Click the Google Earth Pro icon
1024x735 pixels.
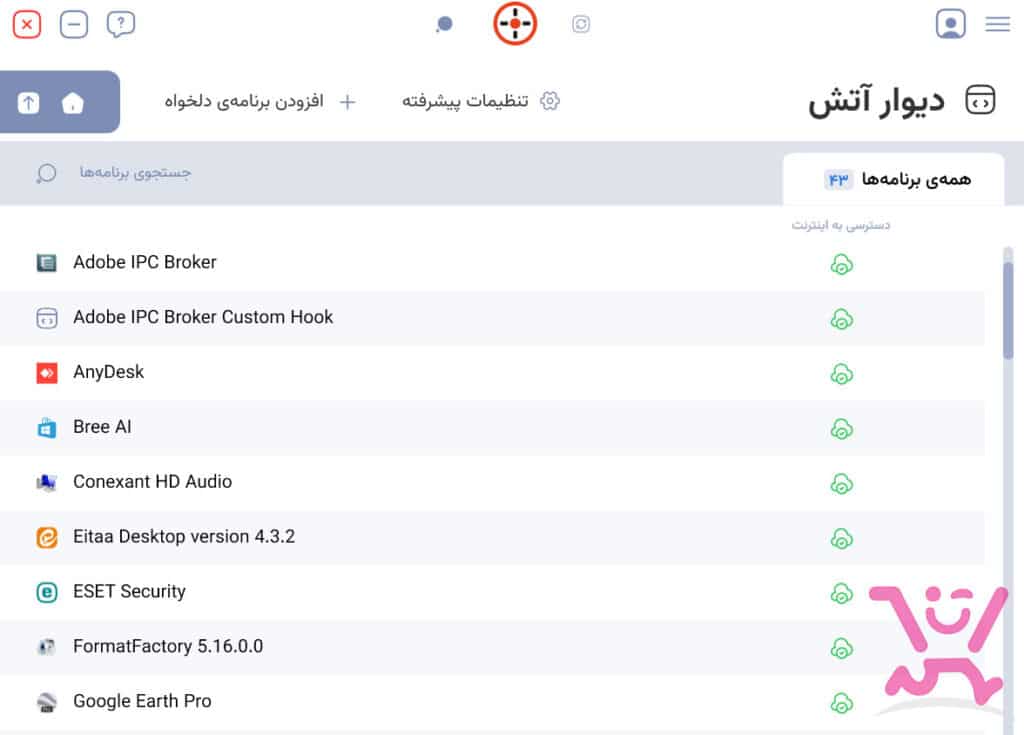(x=46, y=702)
